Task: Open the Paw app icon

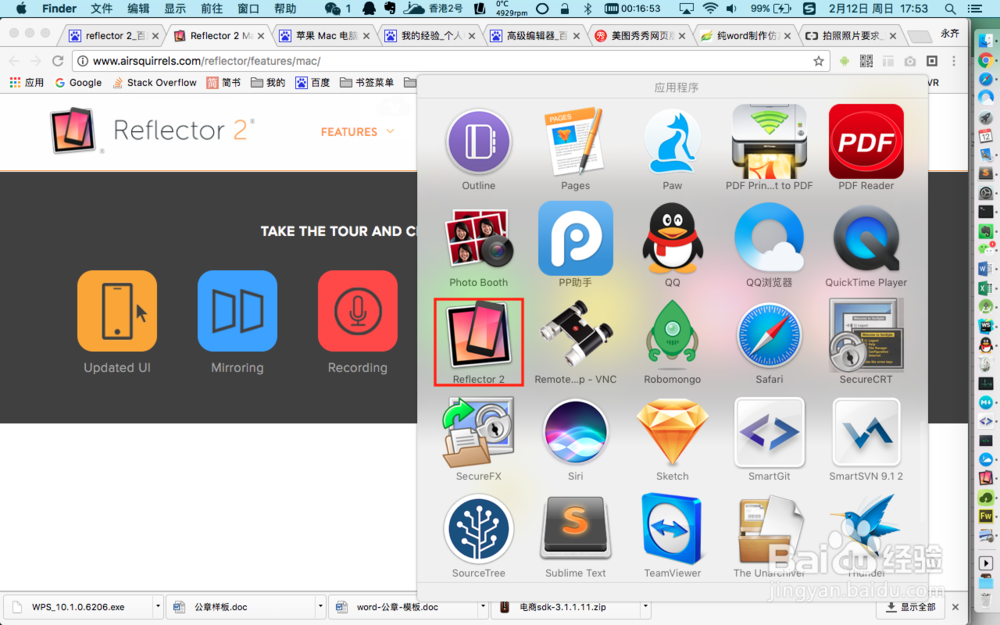Action: pos(672,142)
